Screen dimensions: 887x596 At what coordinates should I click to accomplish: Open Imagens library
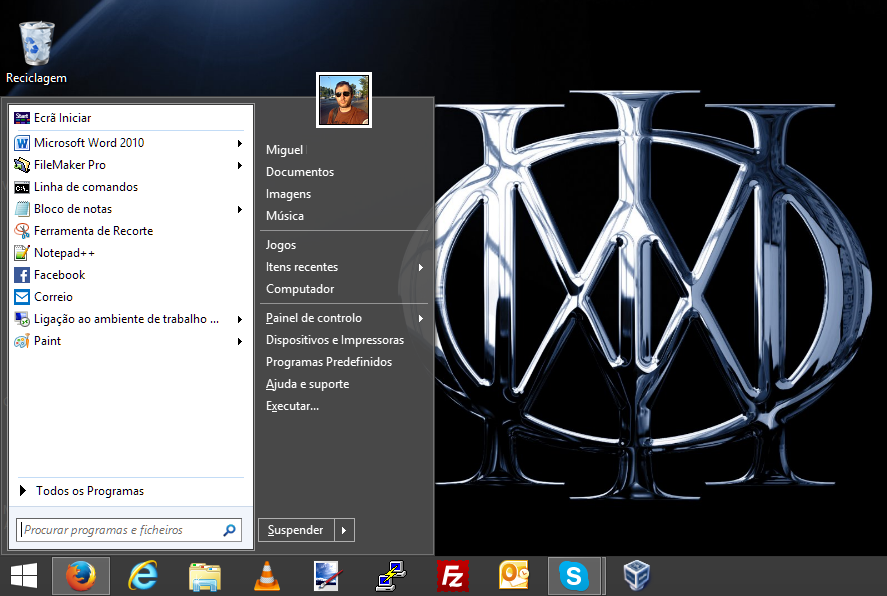[x=289, y=194]
